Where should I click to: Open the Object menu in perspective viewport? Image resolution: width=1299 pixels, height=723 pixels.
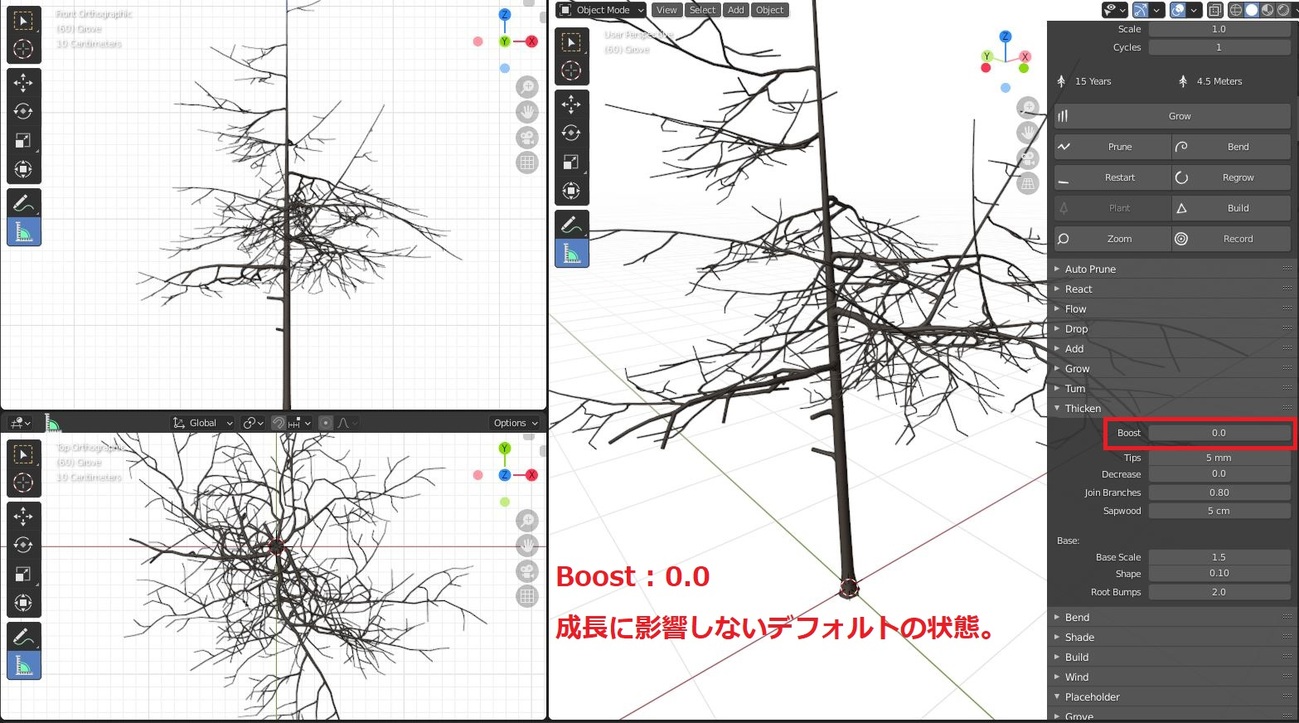(x=769, y=10)
